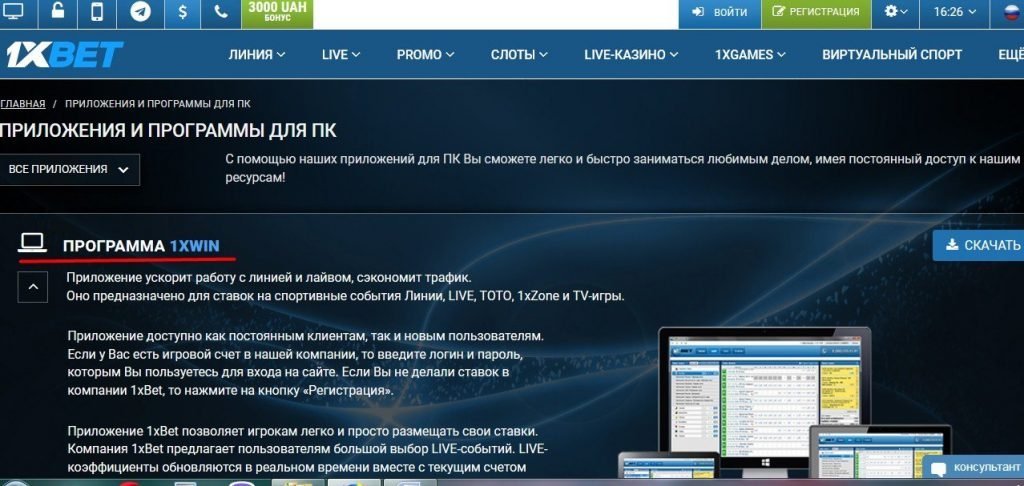The image size is (1024, 486).
Task: Open the Ещё menu item
Action: (1010, 55)
